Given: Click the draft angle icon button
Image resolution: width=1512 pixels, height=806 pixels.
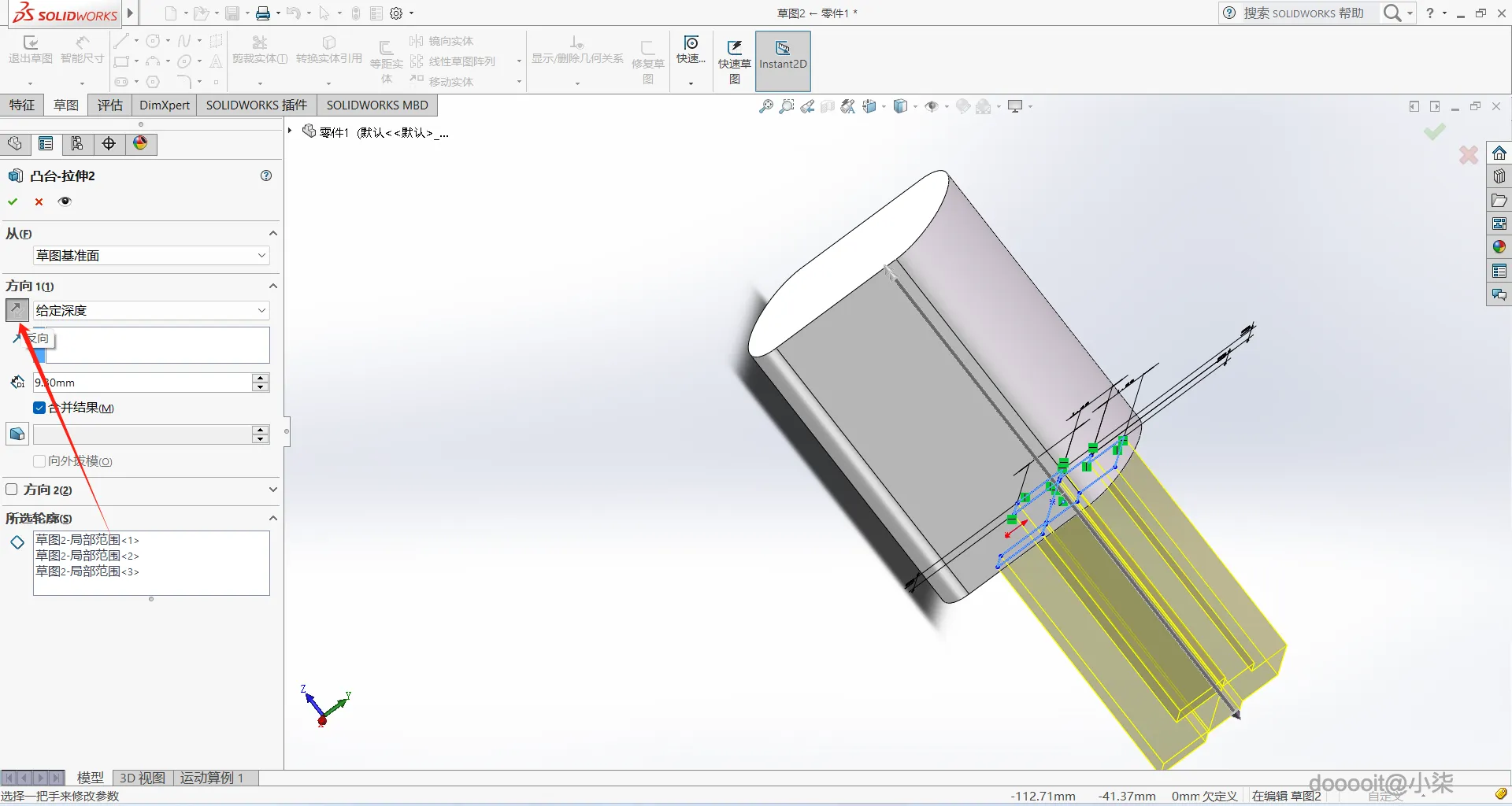Looking at the screenshot, I should [x=17, y=434].
